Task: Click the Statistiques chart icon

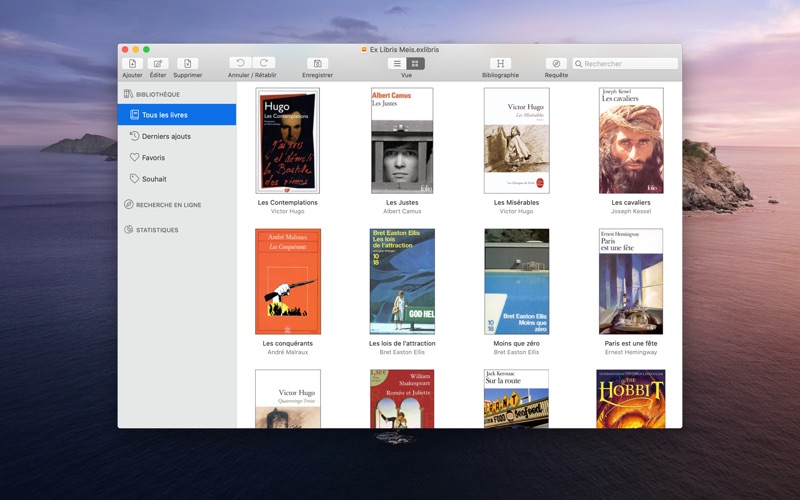Action: tap(129, 230)
